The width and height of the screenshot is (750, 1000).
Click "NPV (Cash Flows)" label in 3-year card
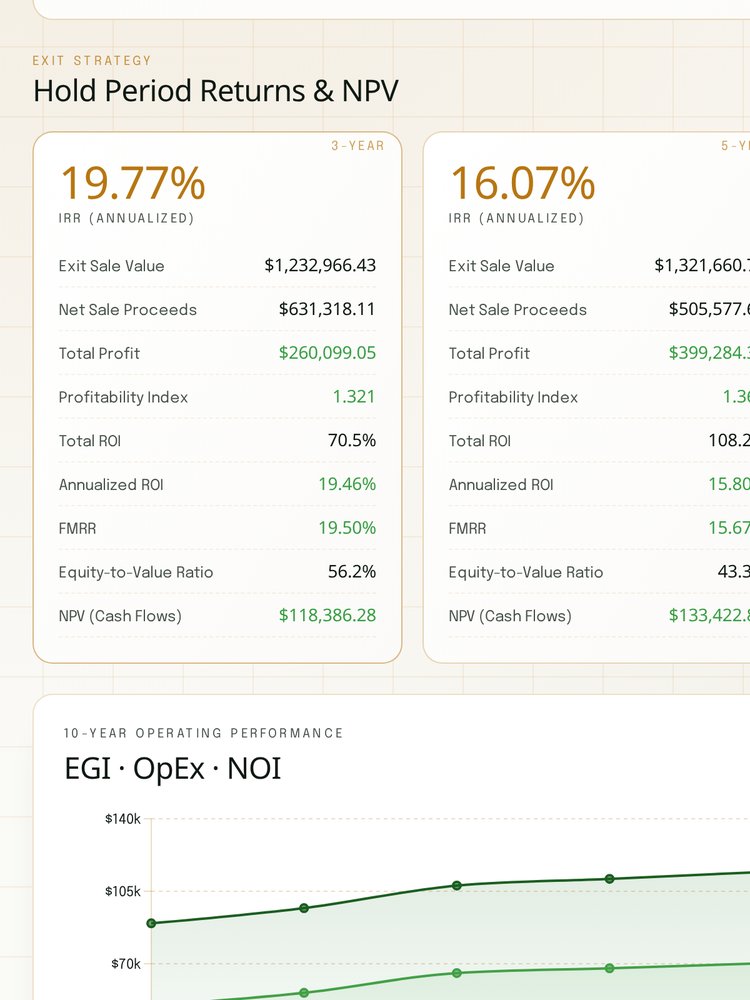(120, 616)
